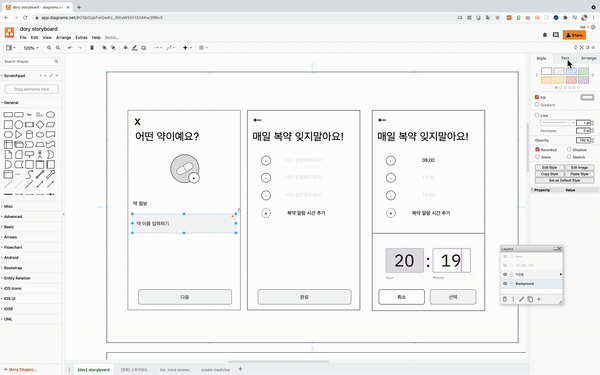Switch to the Text tab

[x=565, y=58]
